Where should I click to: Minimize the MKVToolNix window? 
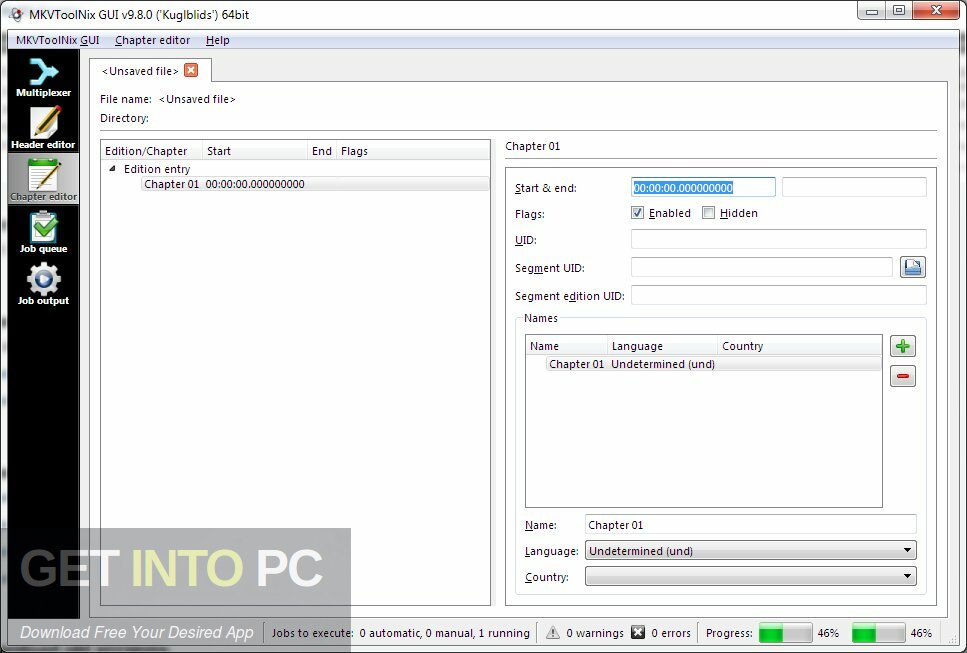pos(871,10)
